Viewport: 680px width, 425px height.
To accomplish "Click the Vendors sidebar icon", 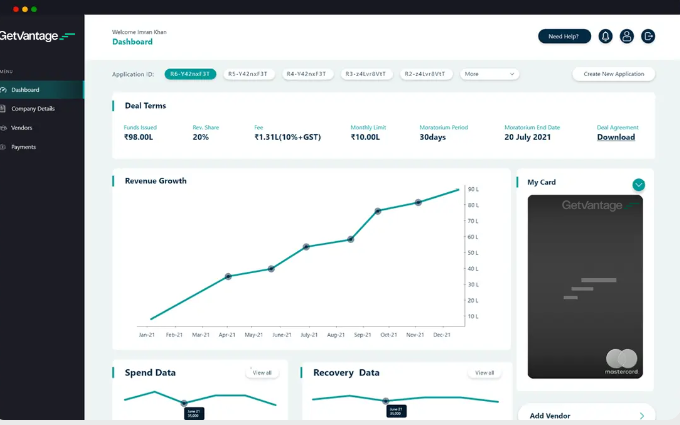I will (x=4, y=128).
